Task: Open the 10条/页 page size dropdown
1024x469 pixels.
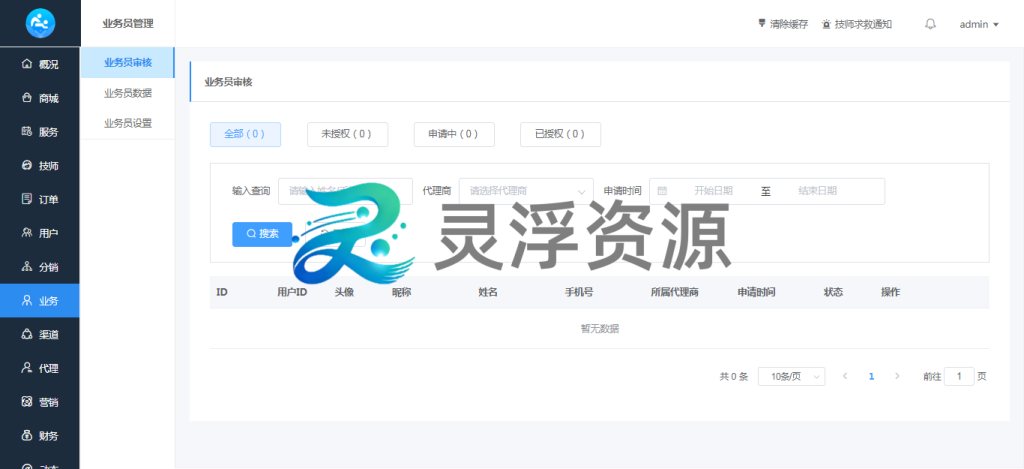Action: click(792, 376)
